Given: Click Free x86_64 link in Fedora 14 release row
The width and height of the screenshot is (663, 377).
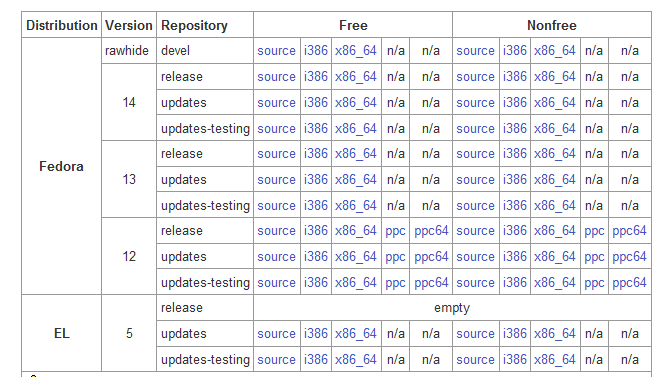Looking at the screenshot, I should tap(356, 76).
